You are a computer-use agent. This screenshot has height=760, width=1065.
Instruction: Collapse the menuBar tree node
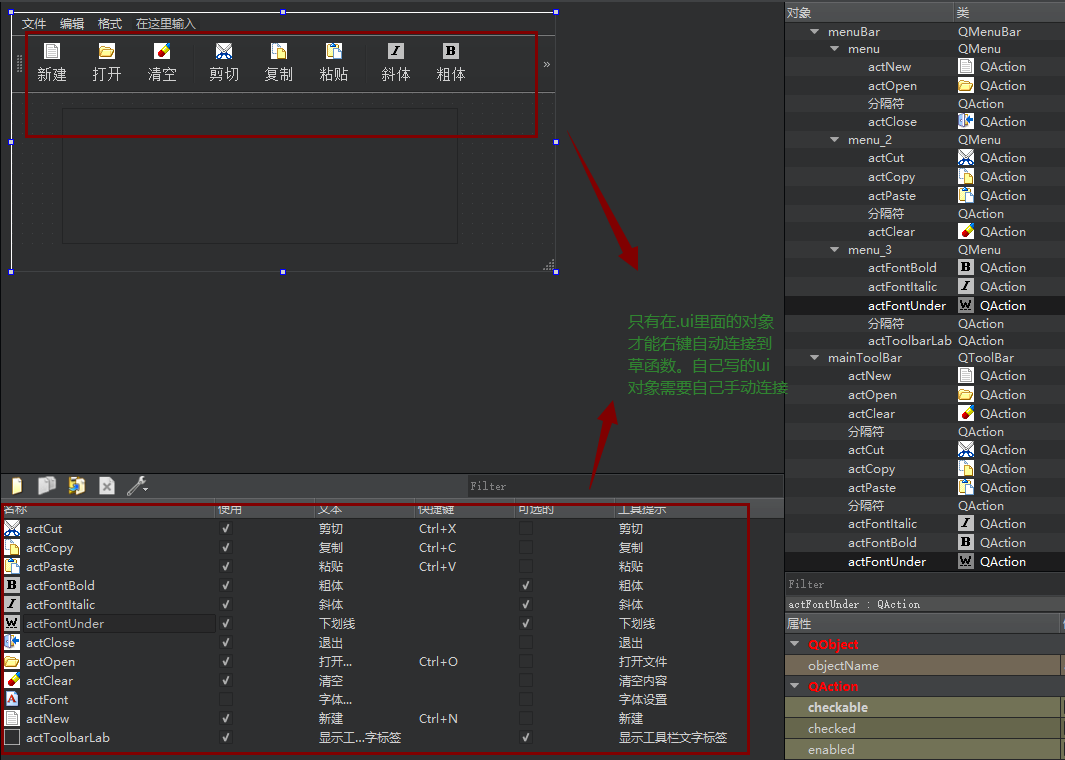tap(815, 32)
